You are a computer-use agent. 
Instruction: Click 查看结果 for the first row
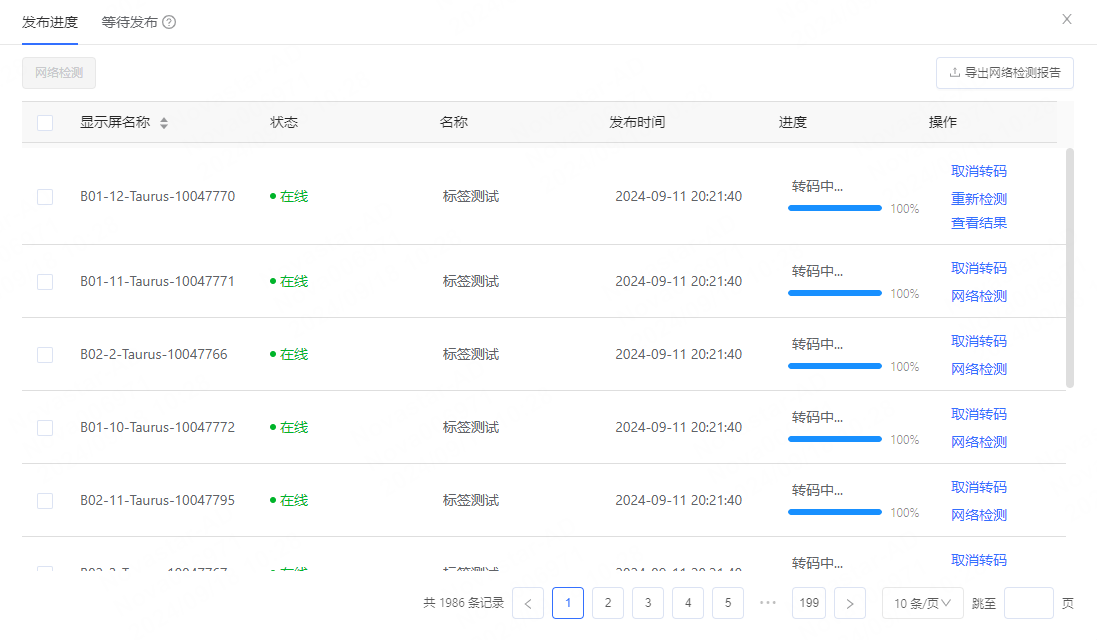point(978,223)
